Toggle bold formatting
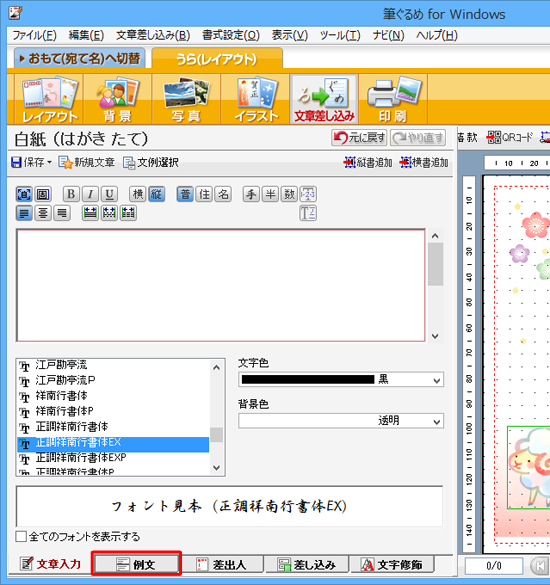Viewport: 550px width, 585px height. coord(71,194)
